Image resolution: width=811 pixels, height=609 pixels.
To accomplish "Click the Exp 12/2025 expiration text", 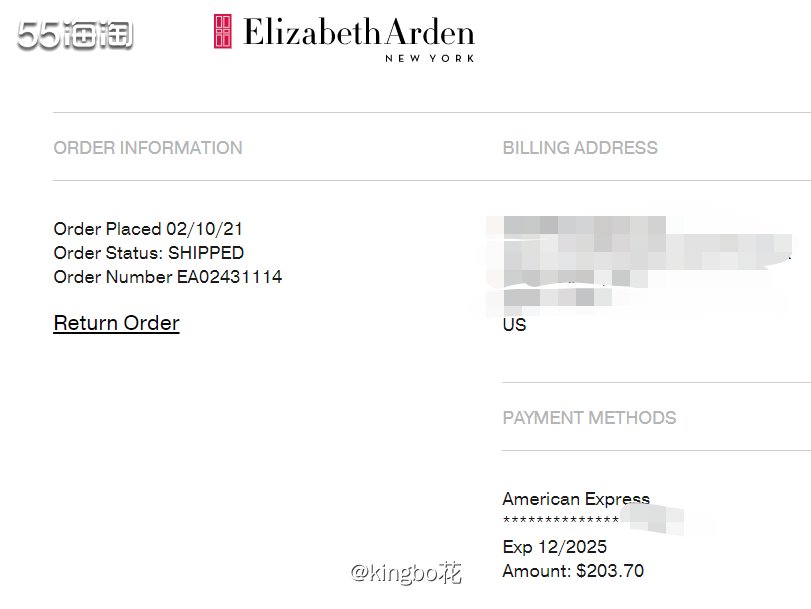I will click(554, 547).
